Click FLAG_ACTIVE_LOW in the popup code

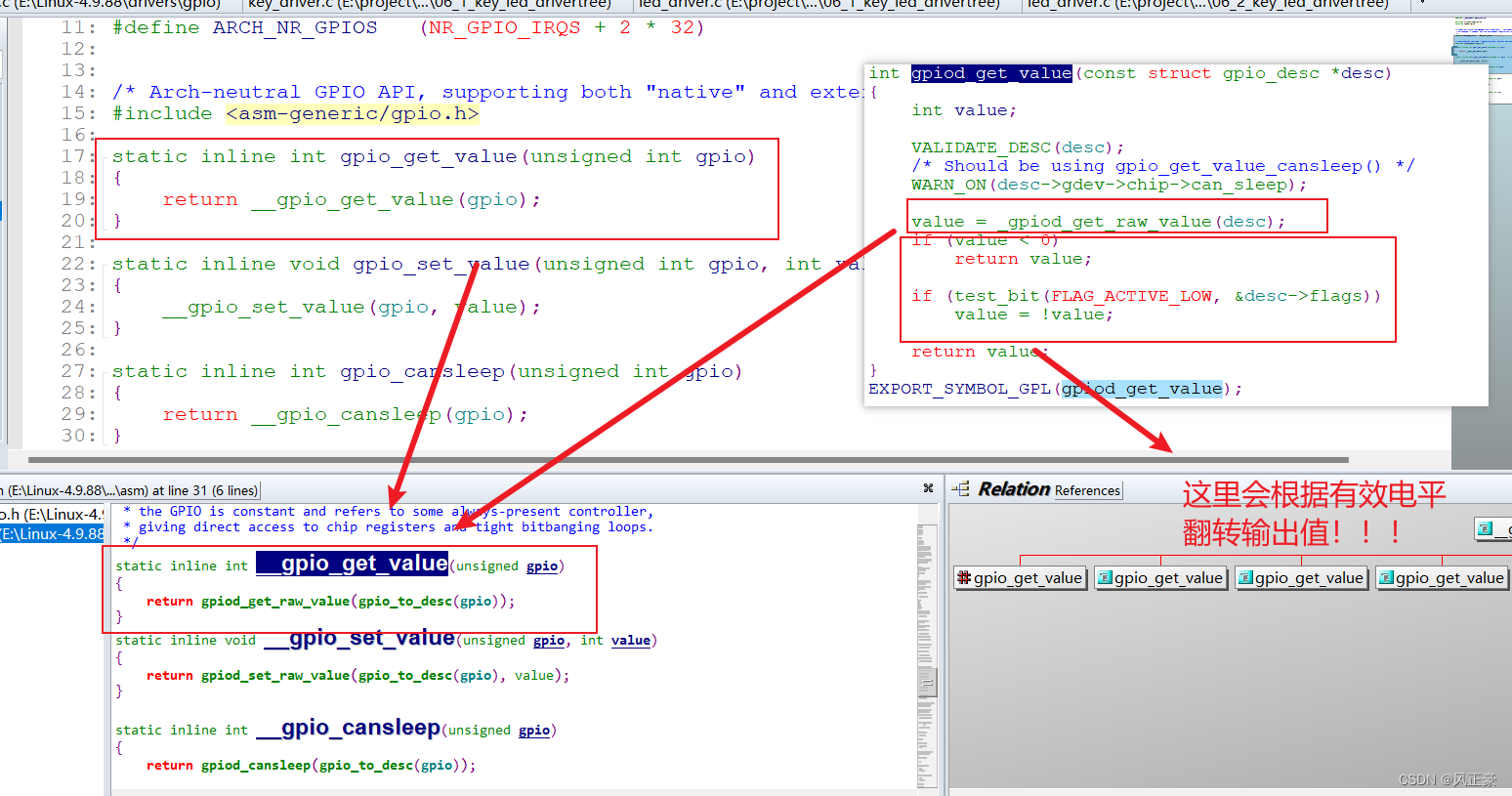1131,296
